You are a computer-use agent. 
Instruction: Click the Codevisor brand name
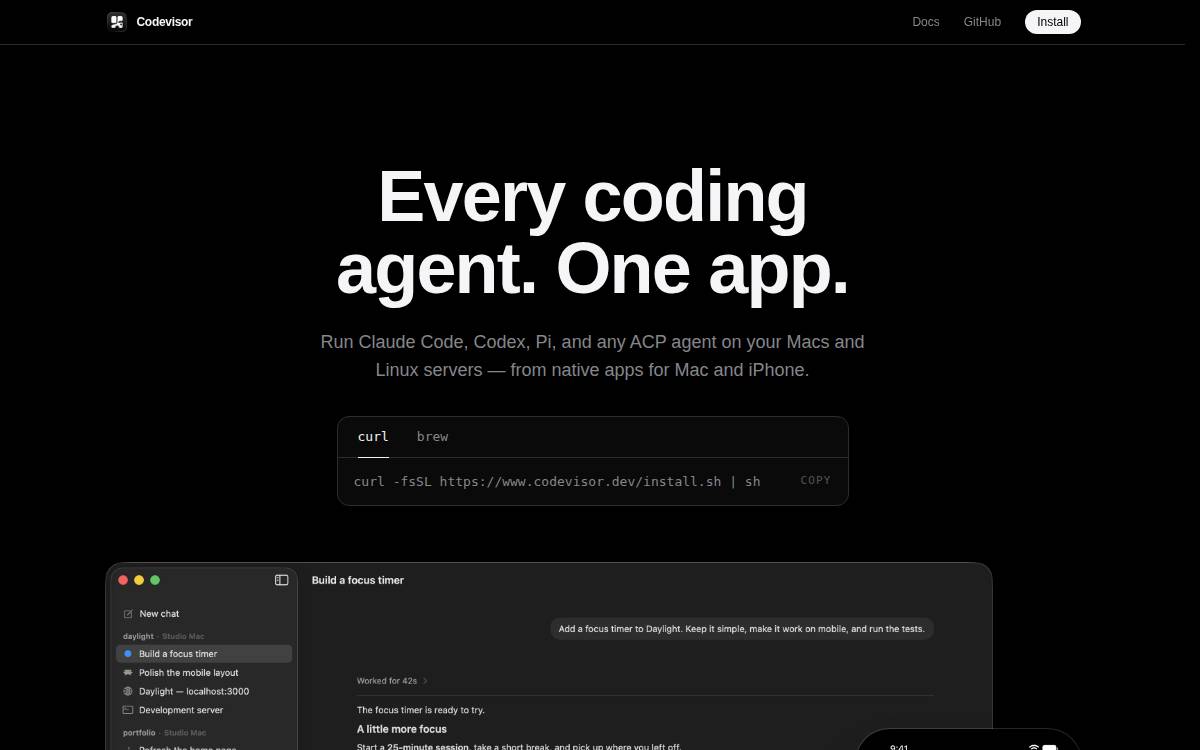[x=165, y=22]
